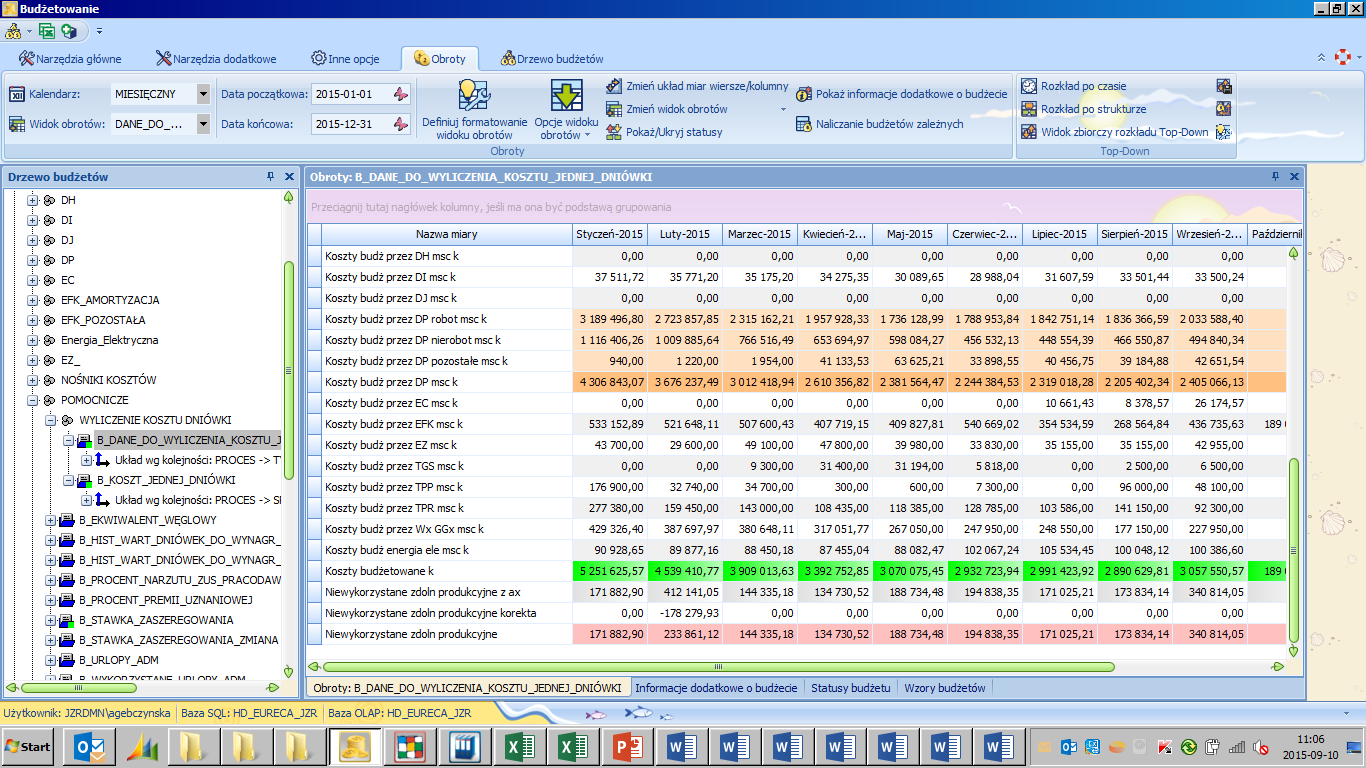
Task: Click the grid horizontal scrollbar thumb
Action: pyautogui.click(x=719, y=666)
